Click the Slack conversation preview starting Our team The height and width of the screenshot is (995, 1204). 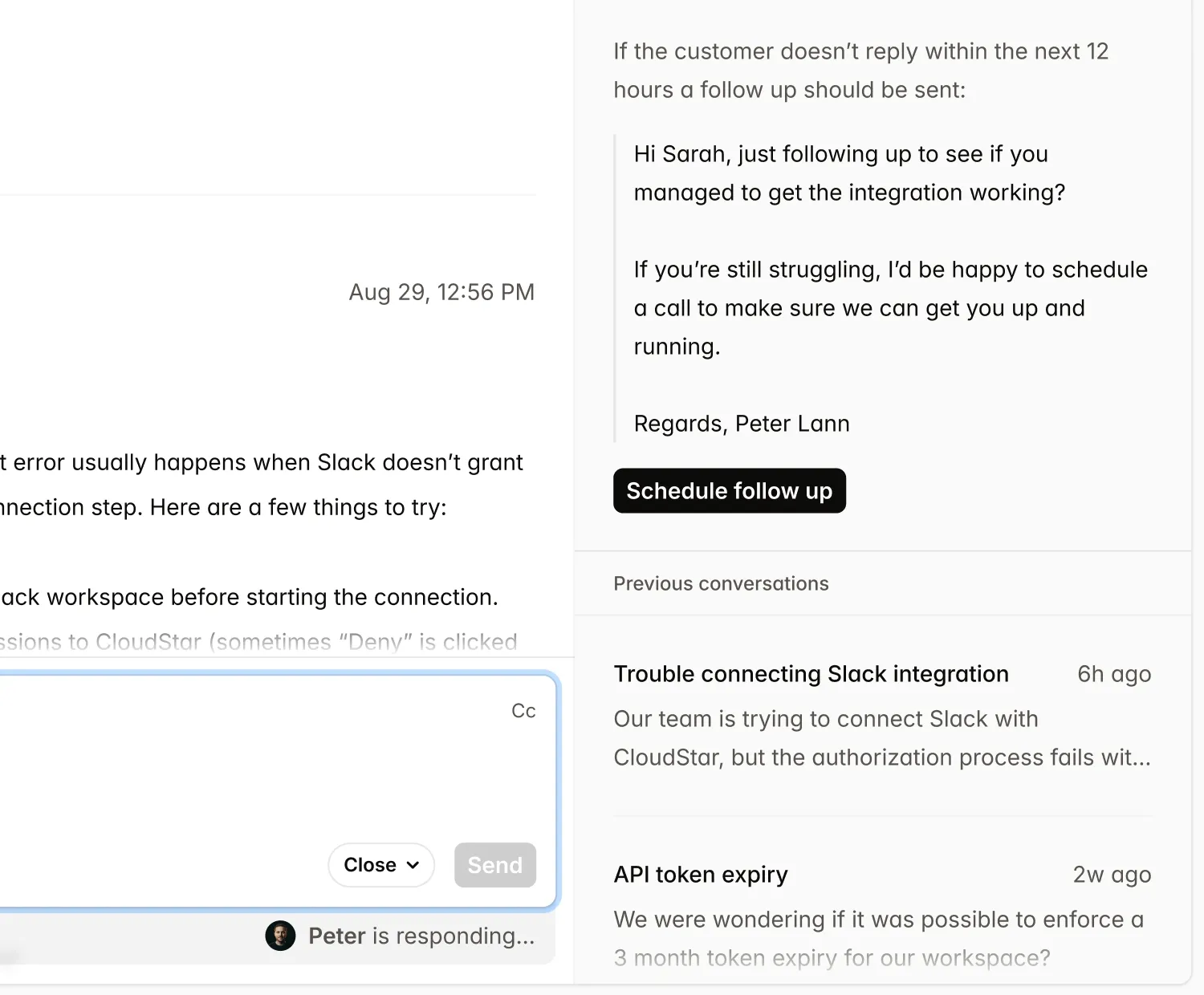881,738
